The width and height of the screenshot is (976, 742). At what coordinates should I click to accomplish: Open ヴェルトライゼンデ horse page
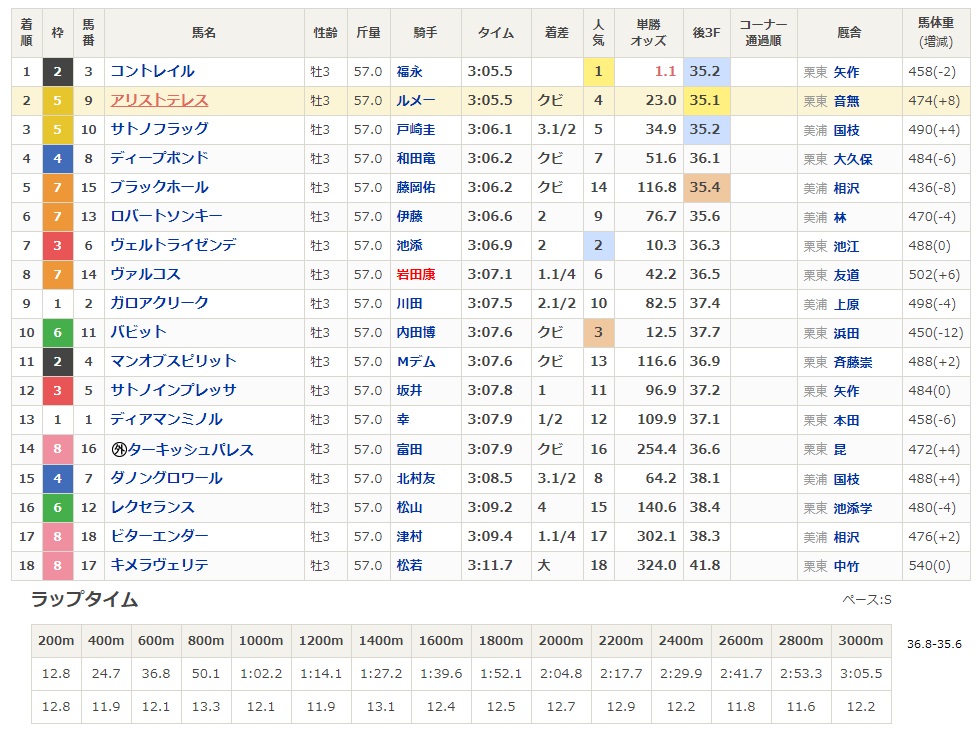pyautogui.click(x=174, y=245)
